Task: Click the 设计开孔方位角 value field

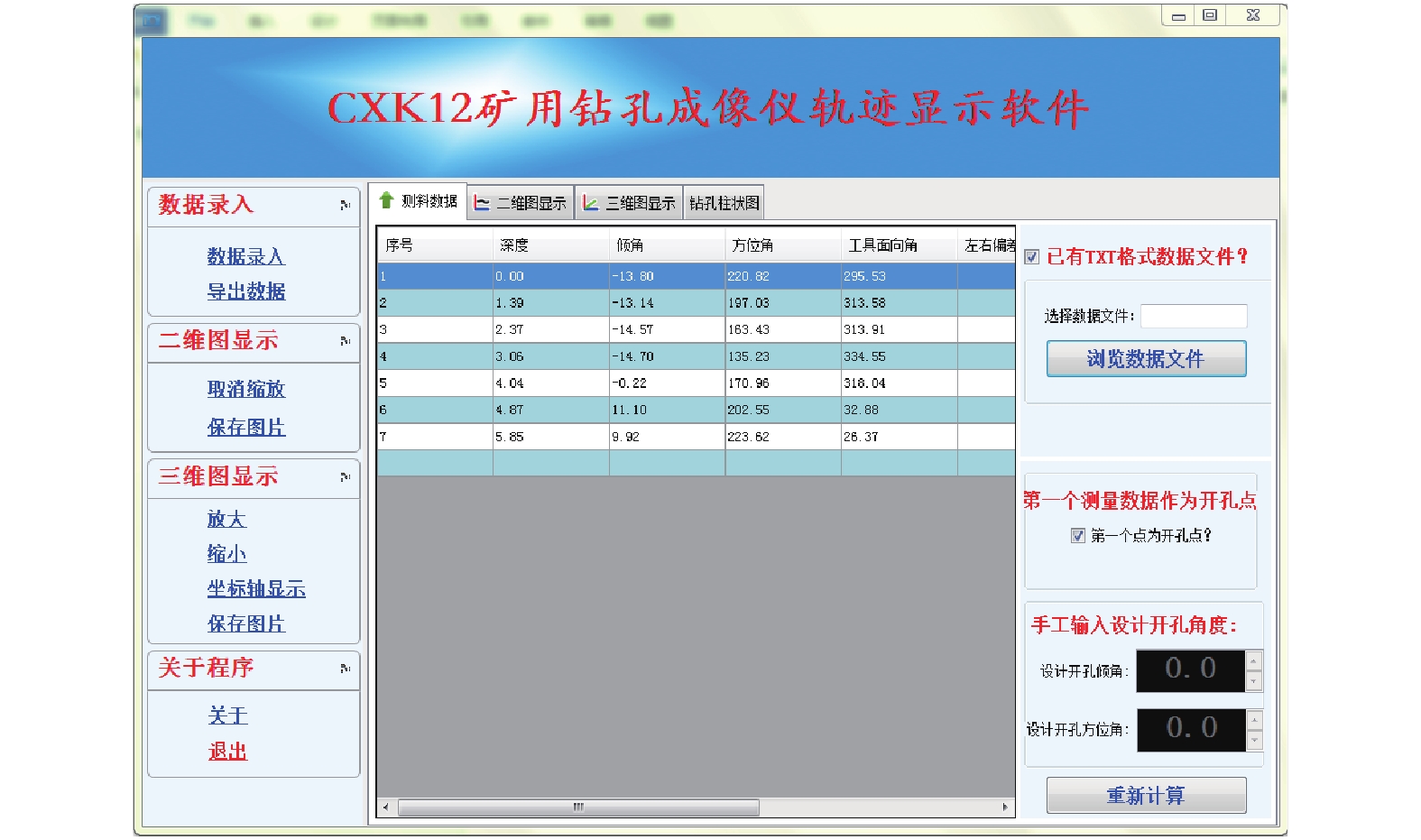Action: [x=1190, y=729]
